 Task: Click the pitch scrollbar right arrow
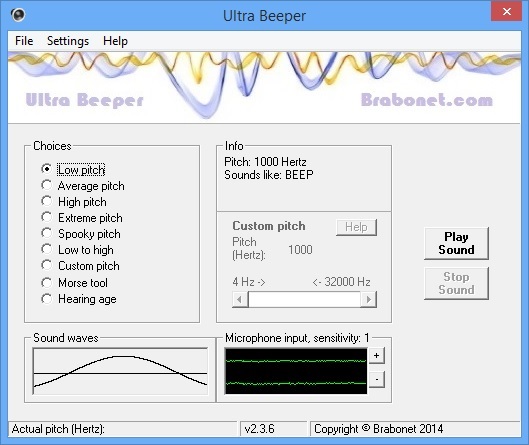click(368, 299)
